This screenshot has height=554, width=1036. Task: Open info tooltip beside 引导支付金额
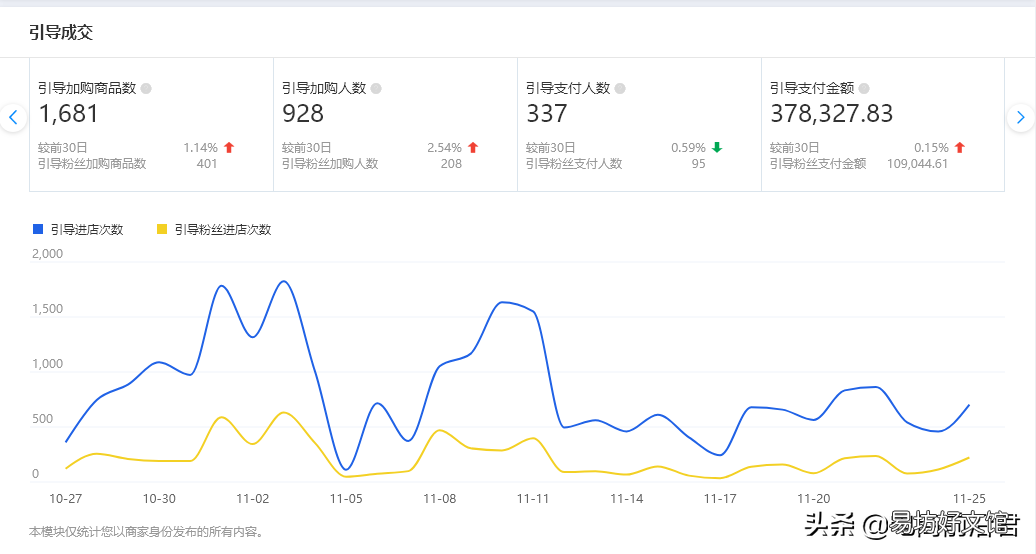point(864,89)
